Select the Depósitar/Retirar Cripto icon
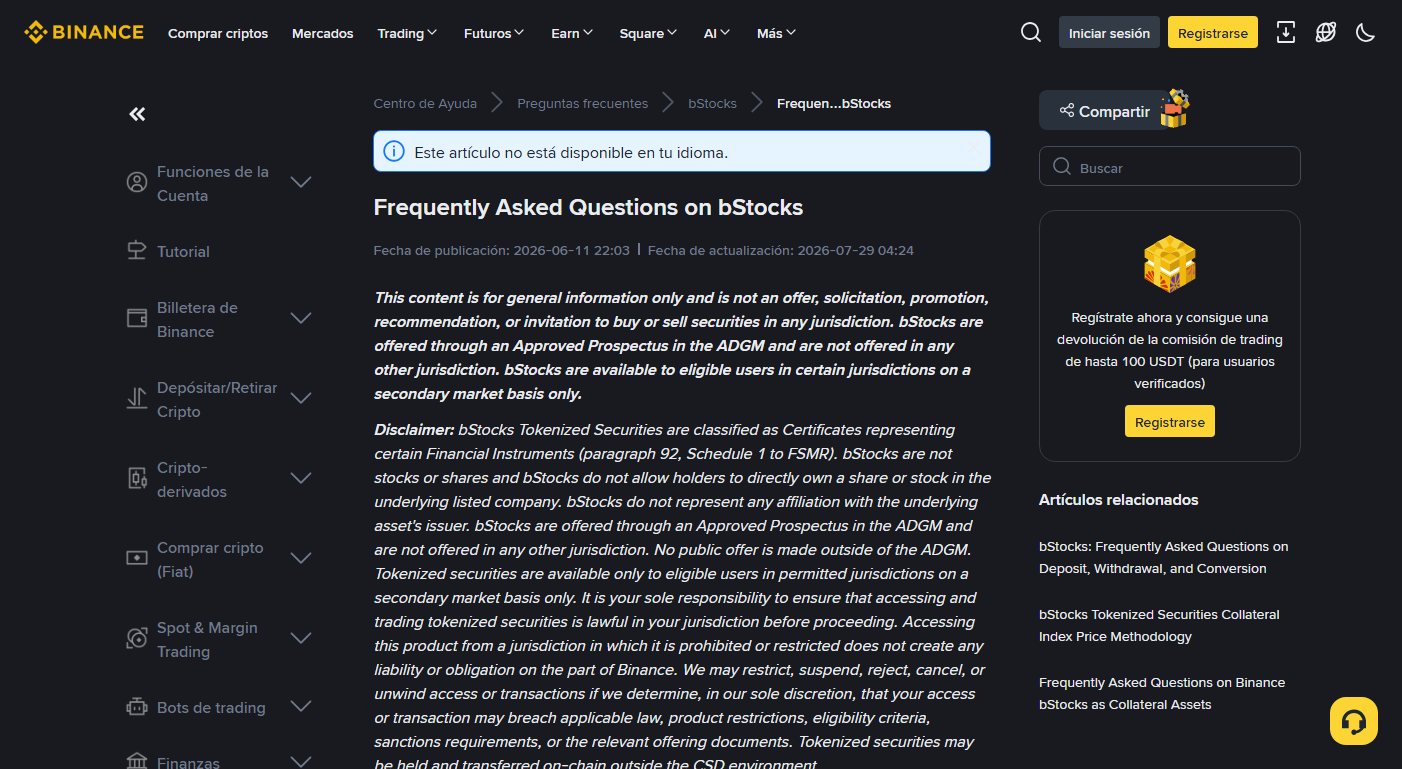This screenshot has width=1402, height=769. pyautogui.click(x=137, y=399)
